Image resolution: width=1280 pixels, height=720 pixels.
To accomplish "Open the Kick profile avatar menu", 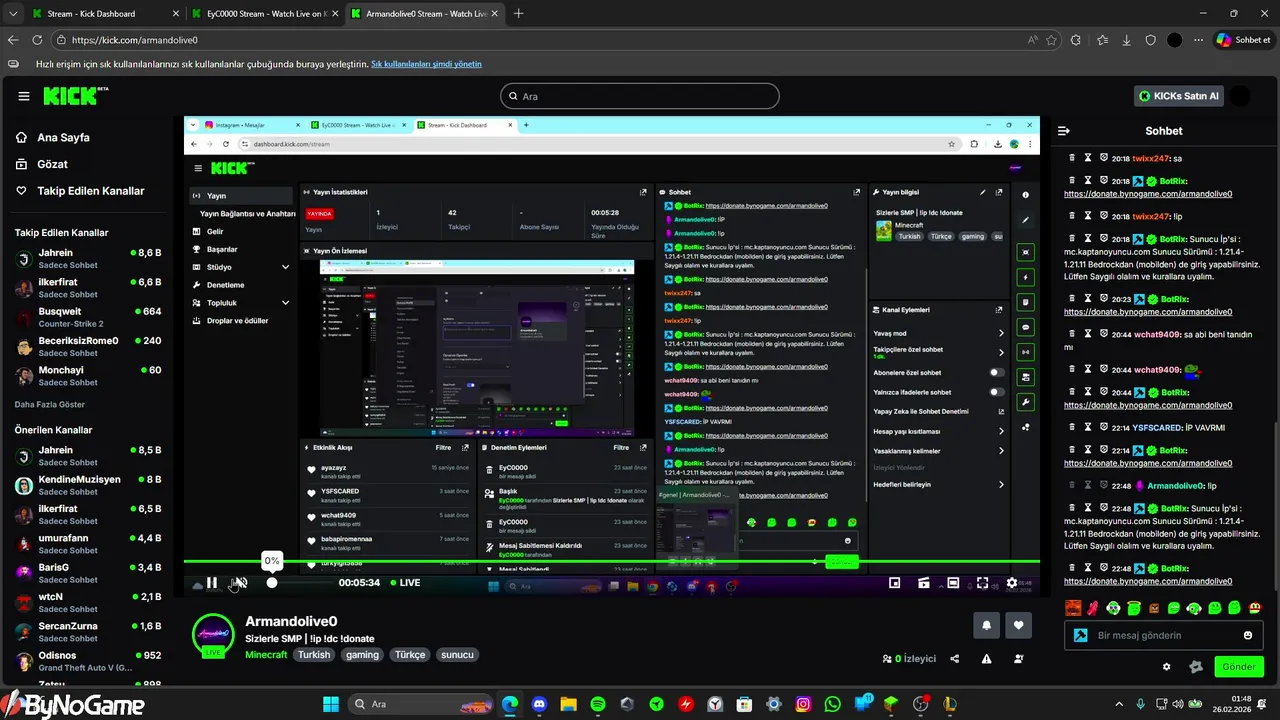I will (1240, 96).
